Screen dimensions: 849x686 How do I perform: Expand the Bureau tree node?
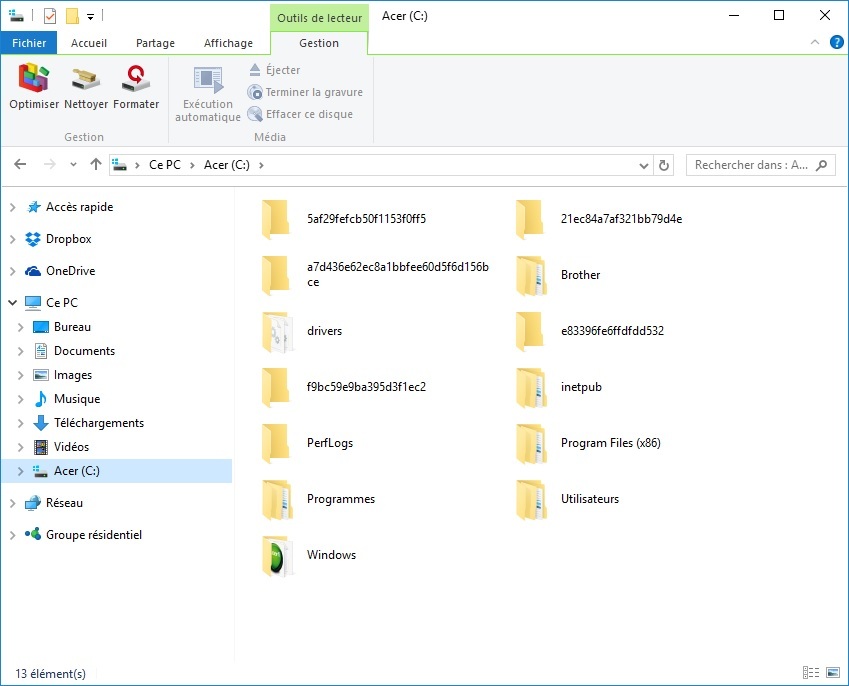pyautogui.click(x=21, y=327)
